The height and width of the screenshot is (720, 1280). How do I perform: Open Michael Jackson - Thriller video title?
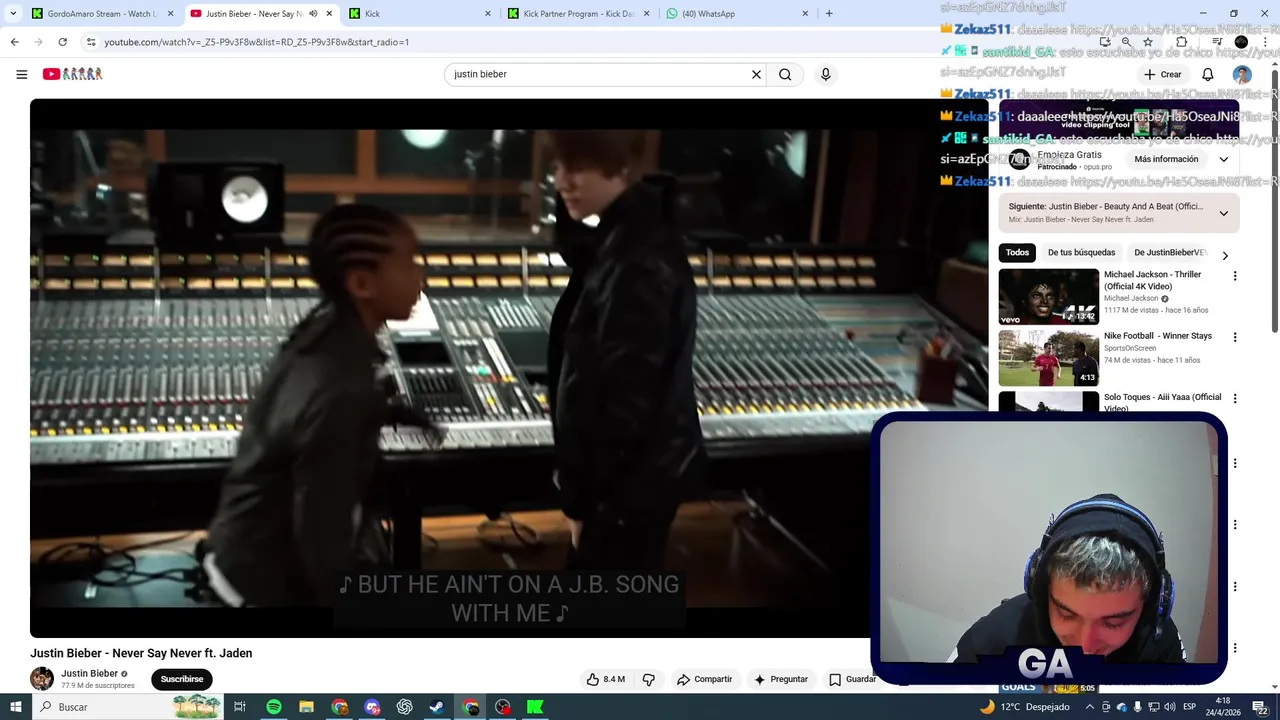click(x=1152, y=280)
